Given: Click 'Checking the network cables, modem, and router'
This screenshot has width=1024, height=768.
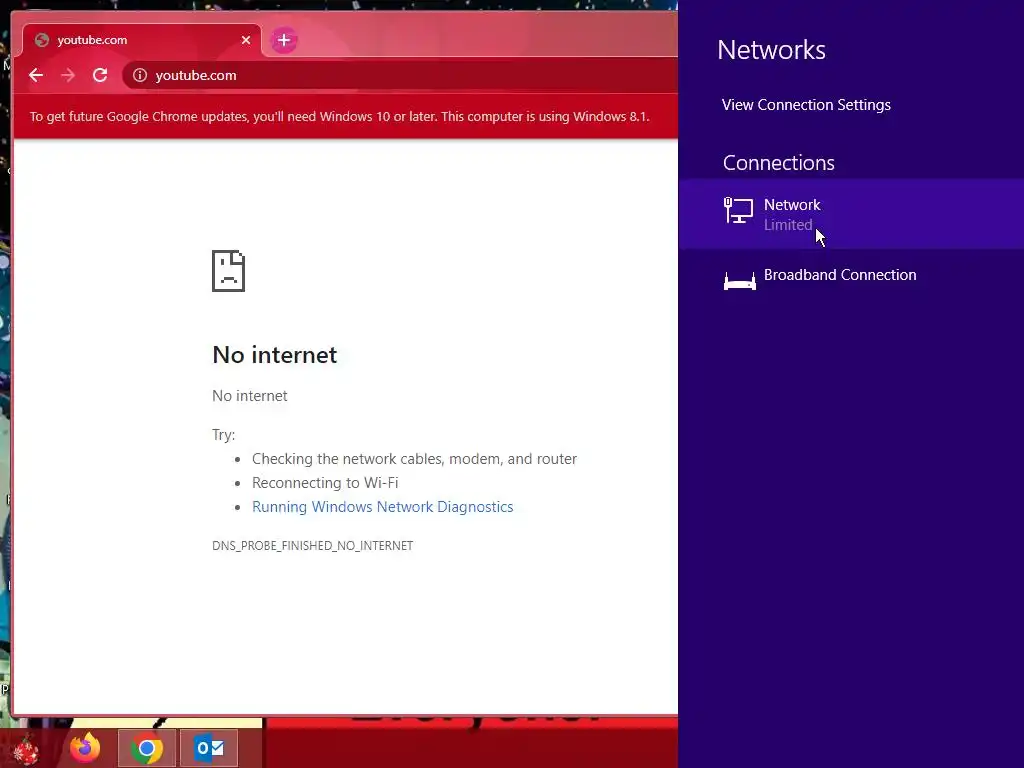Looking at the screenshot, I should click(414, 459).
